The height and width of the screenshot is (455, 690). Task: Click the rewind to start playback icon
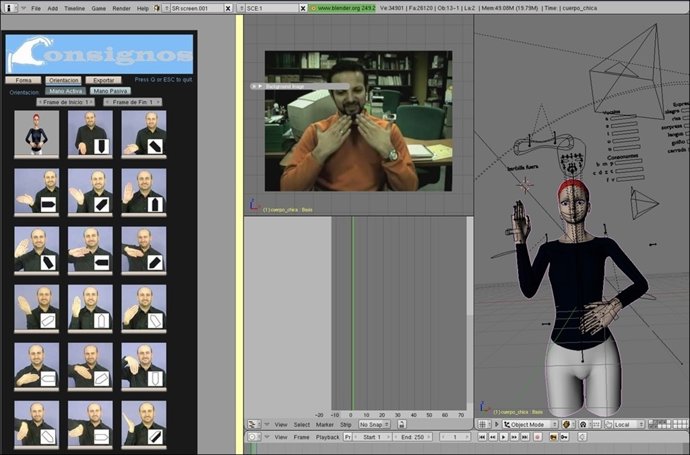click(483, 437)
